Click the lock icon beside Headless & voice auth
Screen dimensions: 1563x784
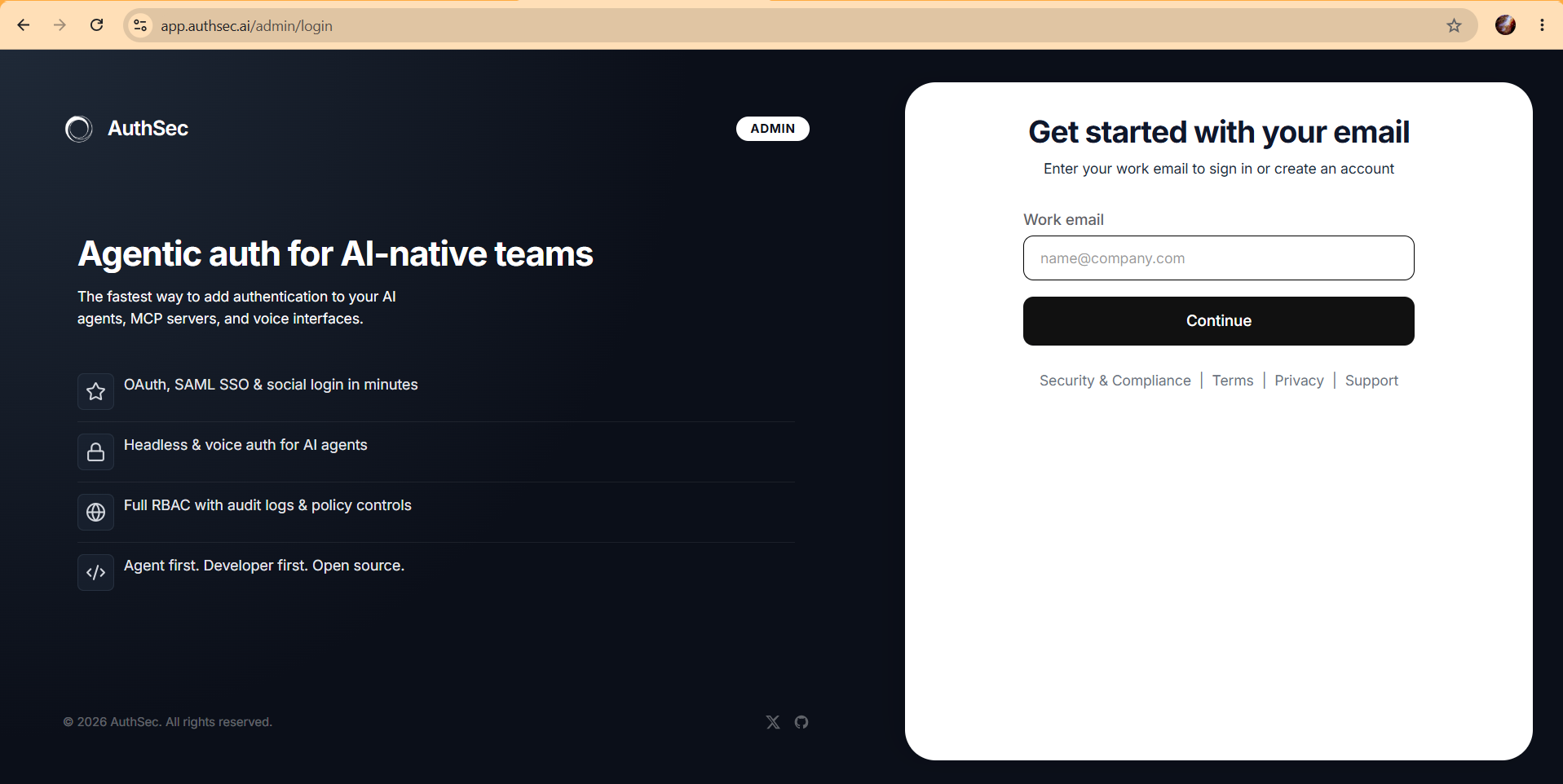[95, 451]
